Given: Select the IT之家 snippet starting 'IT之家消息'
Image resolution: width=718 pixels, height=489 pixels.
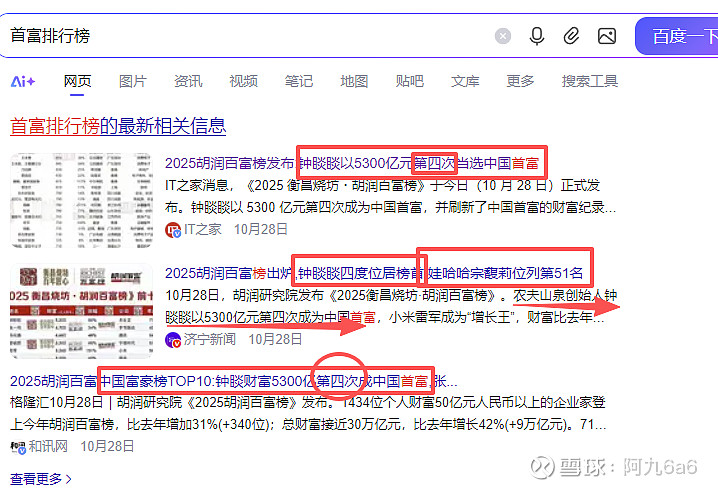Looking at the screenshot, I should 391,196.
